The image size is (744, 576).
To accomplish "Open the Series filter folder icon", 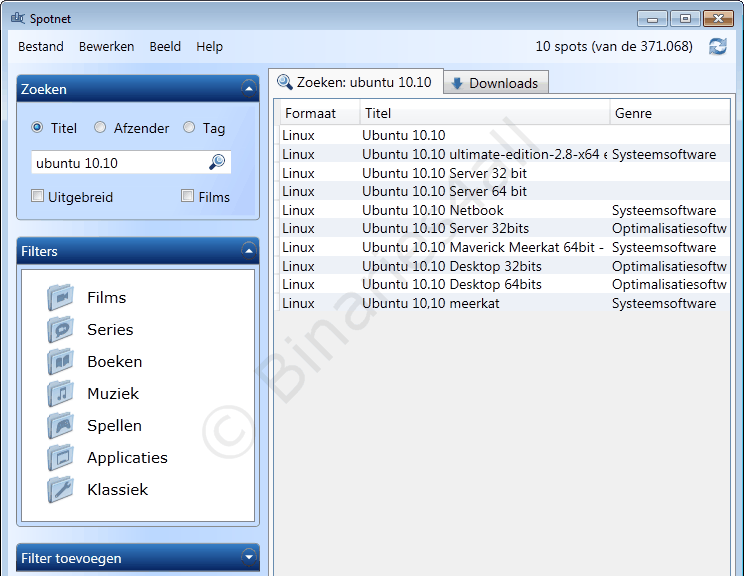I will 60,329.
